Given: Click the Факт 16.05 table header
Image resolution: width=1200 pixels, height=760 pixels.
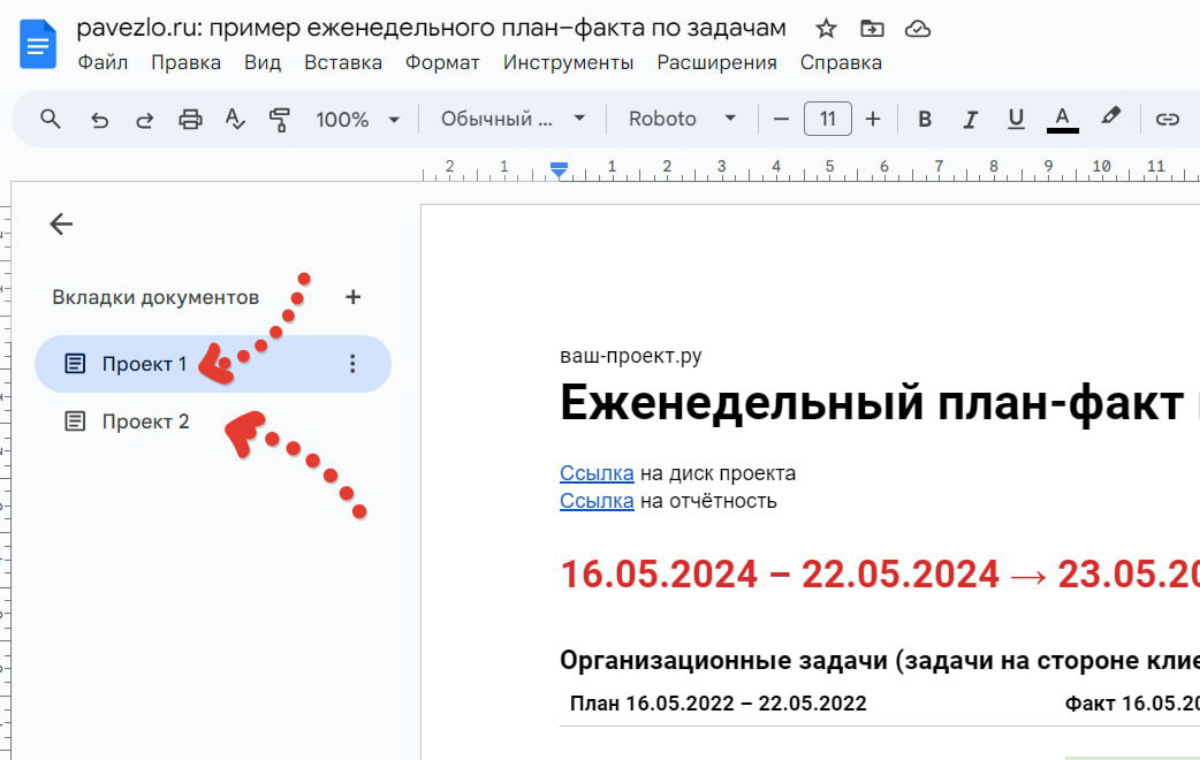Looking at the screenshot, I should click(x=1132, y=703).
